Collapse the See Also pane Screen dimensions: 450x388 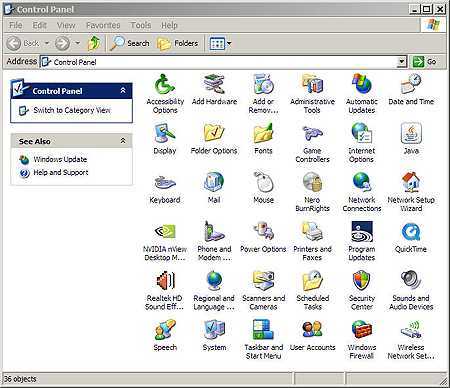coord(123,141)
